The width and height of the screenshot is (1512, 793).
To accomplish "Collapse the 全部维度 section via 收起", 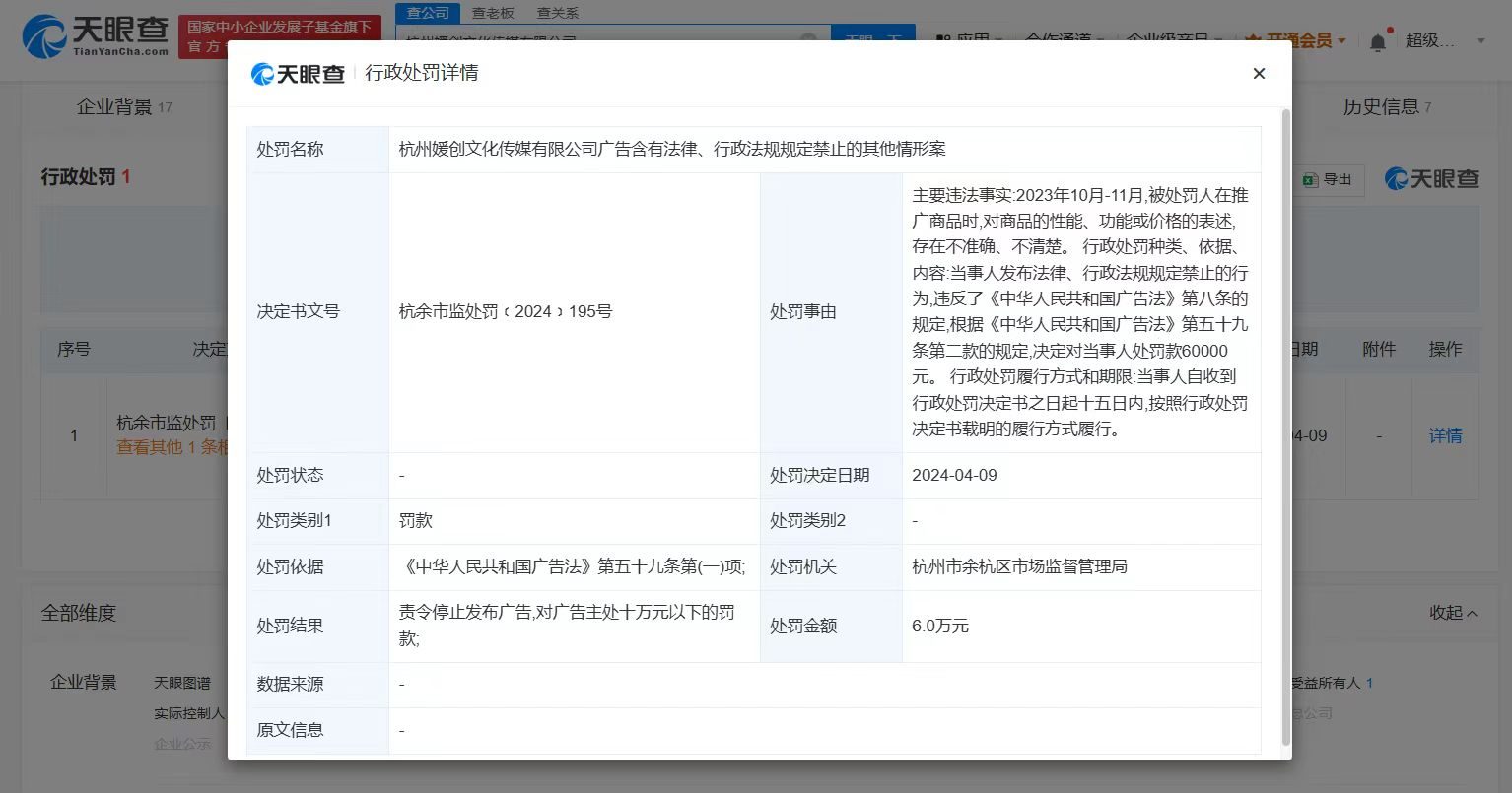I will click(x=1452, y=612).
